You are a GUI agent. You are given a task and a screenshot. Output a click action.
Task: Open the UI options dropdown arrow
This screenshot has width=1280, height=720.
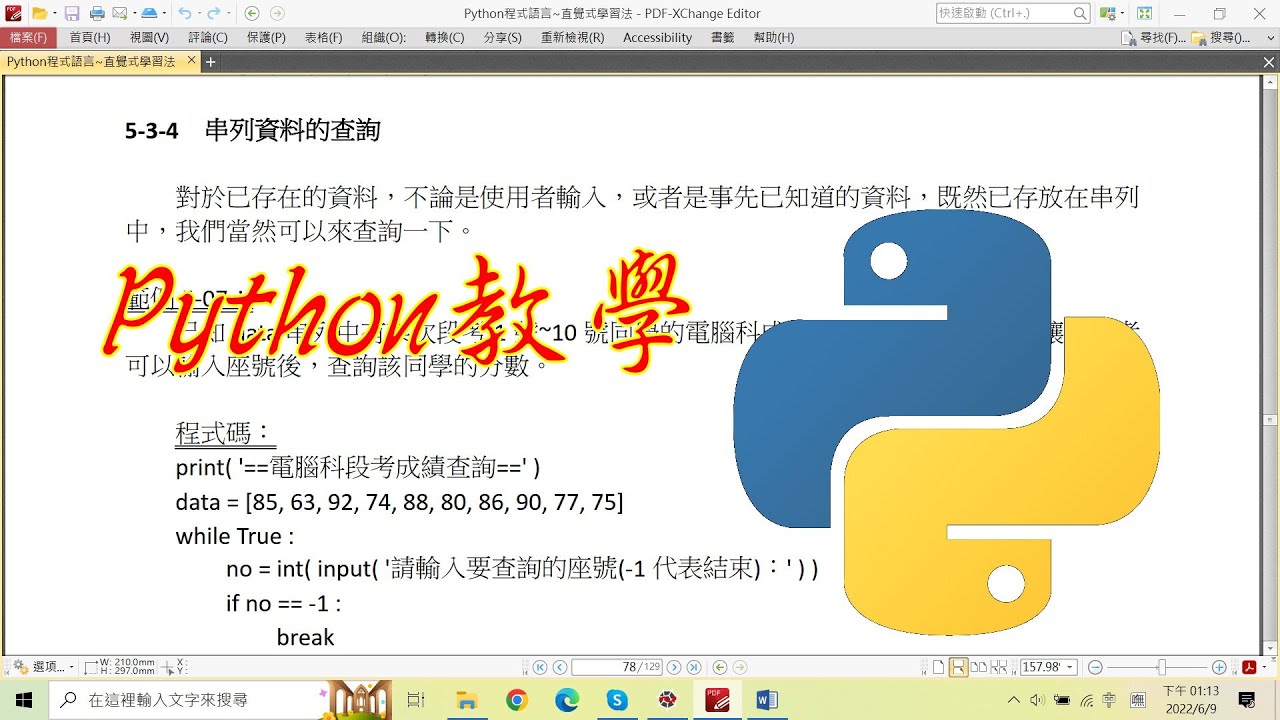coord(1120,13)
